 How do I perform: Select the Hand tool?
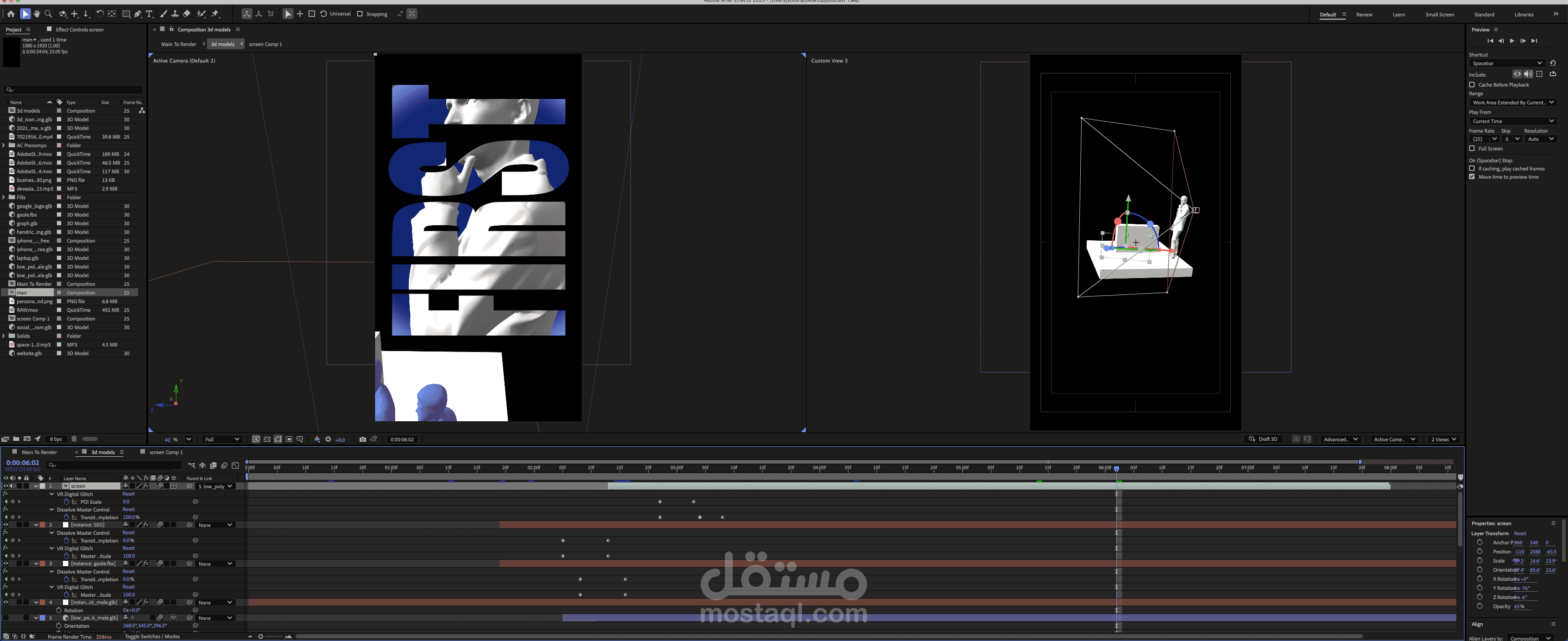tap(36, 13)
